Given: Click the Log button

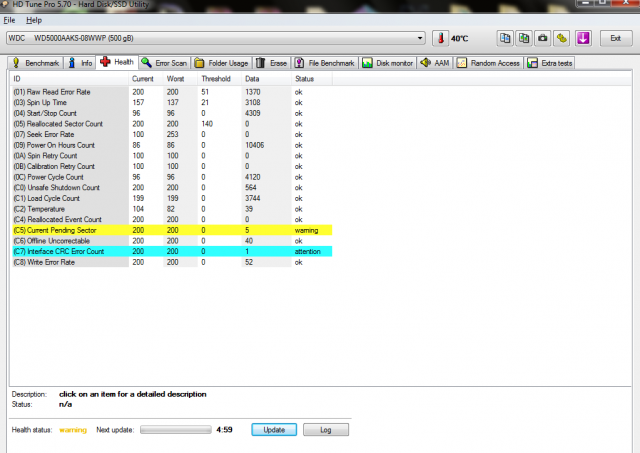Looking at the screenshot, I should (x=326, y=429).
